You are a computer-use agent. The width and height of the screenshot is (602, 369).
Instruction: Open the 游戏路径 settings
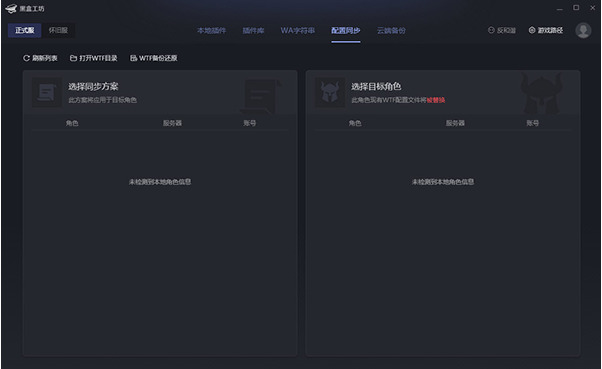[546, 30]
